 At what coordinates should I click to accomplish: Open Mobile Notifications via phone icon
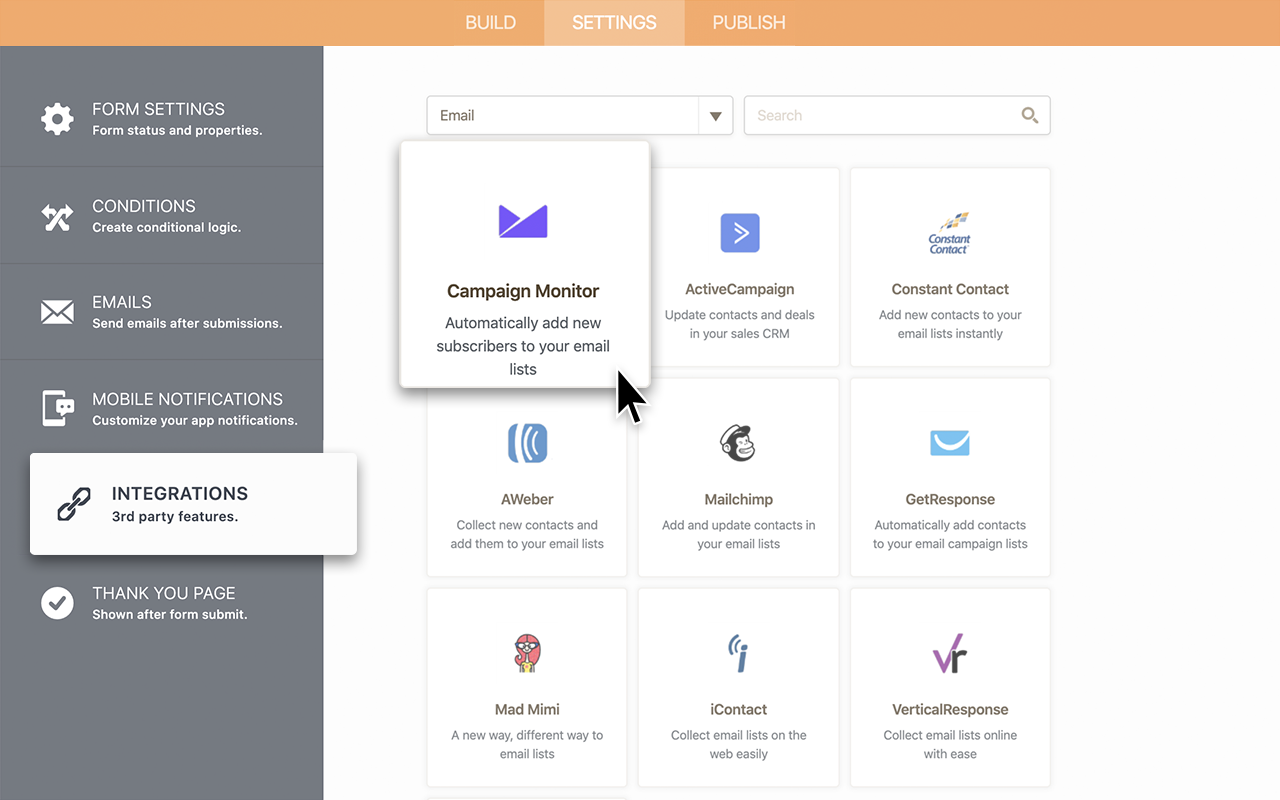[57, 407]
